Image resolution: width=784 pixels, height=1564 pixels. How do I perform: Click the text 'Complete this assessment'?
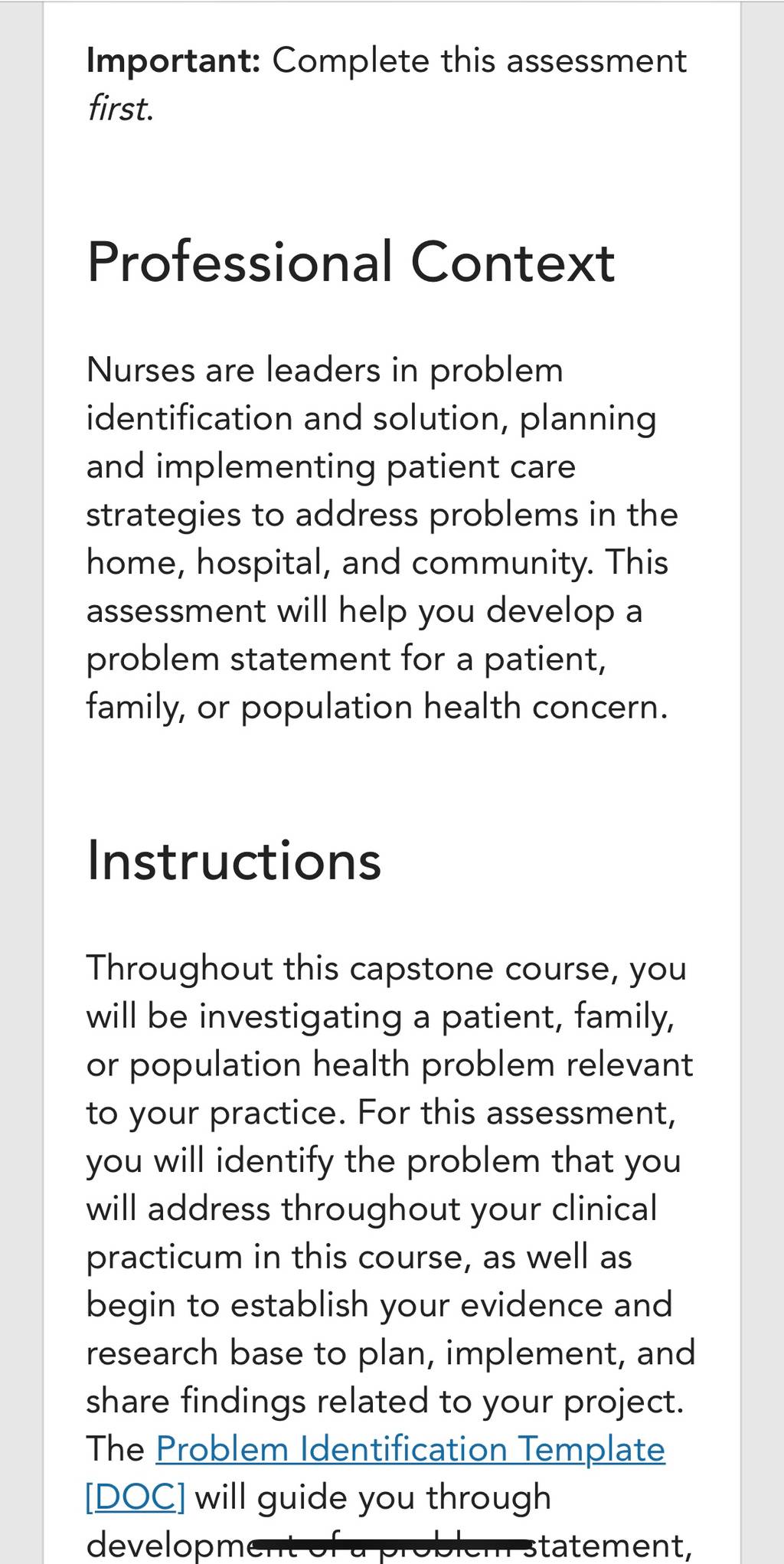tap(480, 61)
